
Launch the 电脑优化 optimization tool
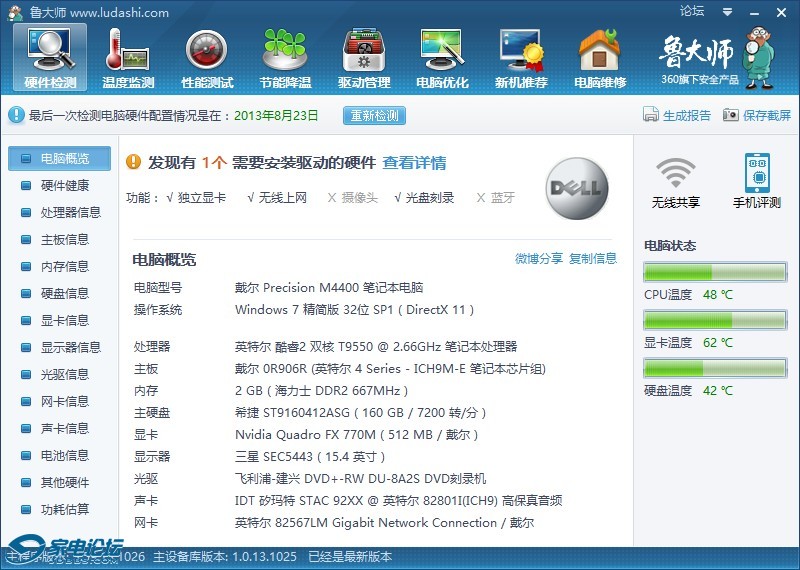pyautogui.click(x=442, y=56)
